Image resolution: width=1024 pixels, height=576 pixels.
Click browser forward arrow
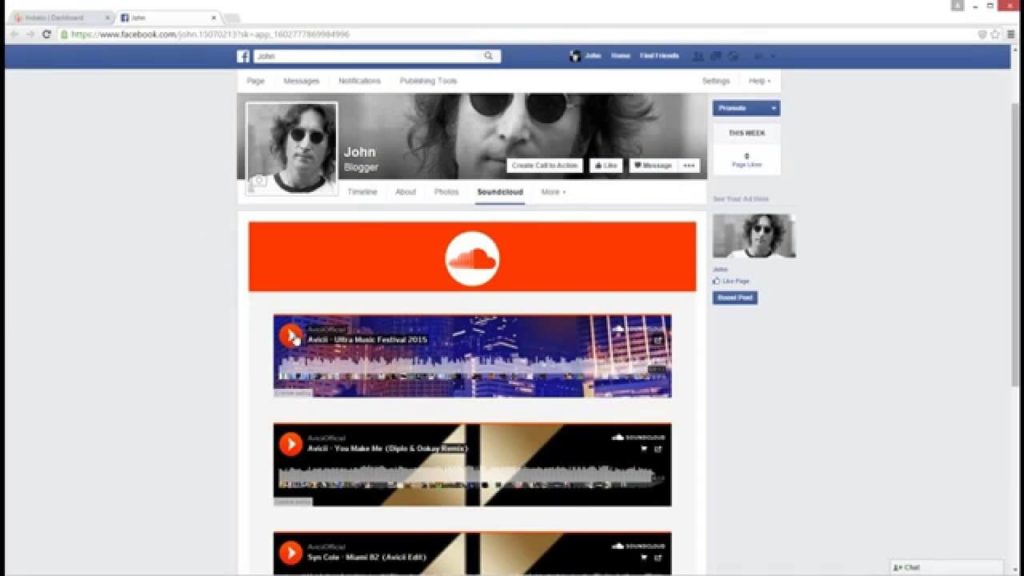[x=30, y=34]
